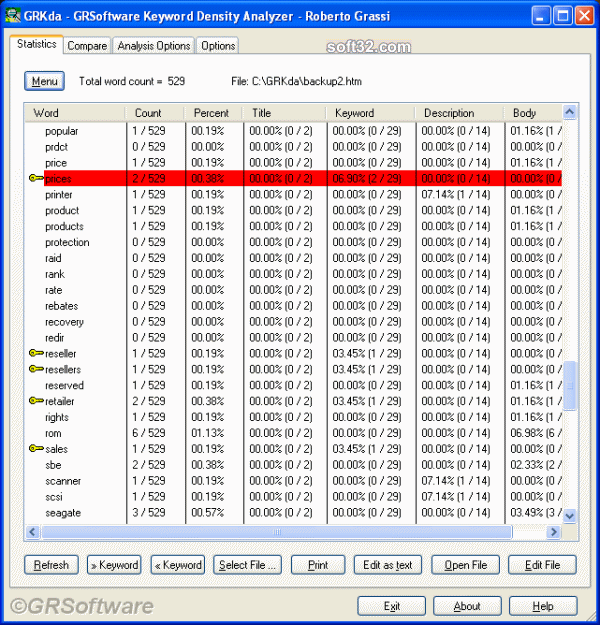Image resolution: width=600 pixels, height=625 pixels.
Task: Open the Analysis Options tab
Action: [x=154, y=46]
